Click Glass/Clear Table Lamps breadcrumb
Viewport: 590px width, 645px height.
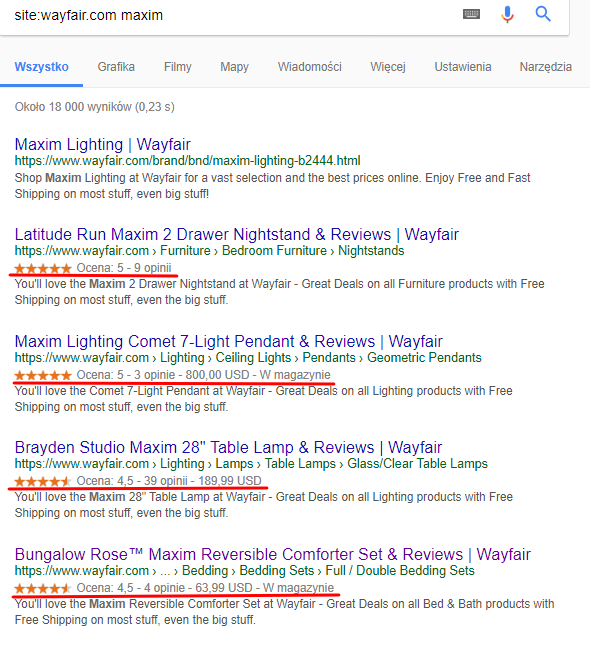(x=417, y=464)
